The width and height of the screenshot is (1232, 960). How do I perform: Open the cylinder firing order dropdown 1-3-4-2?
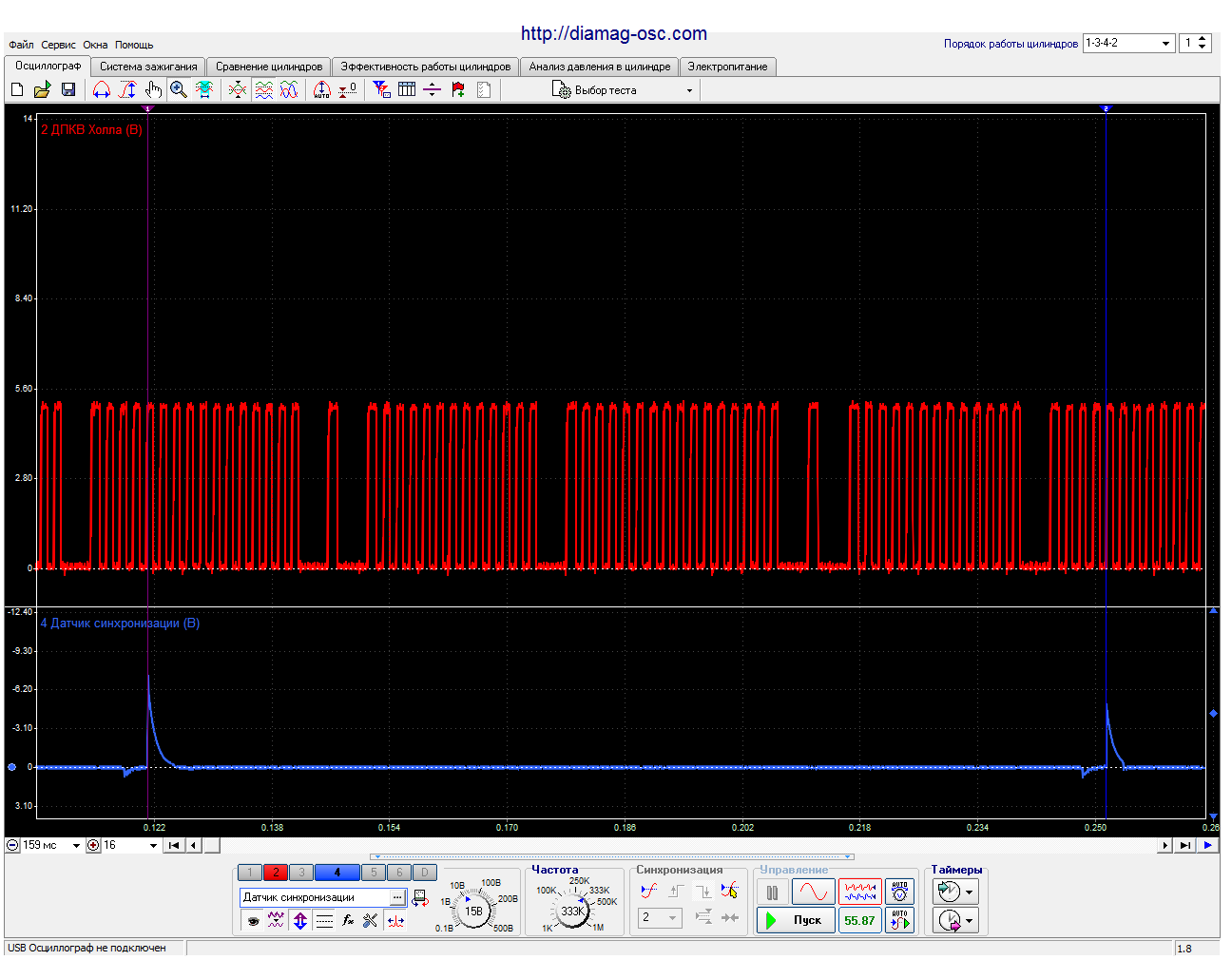pyautogui.click(x=1128, y=43)
